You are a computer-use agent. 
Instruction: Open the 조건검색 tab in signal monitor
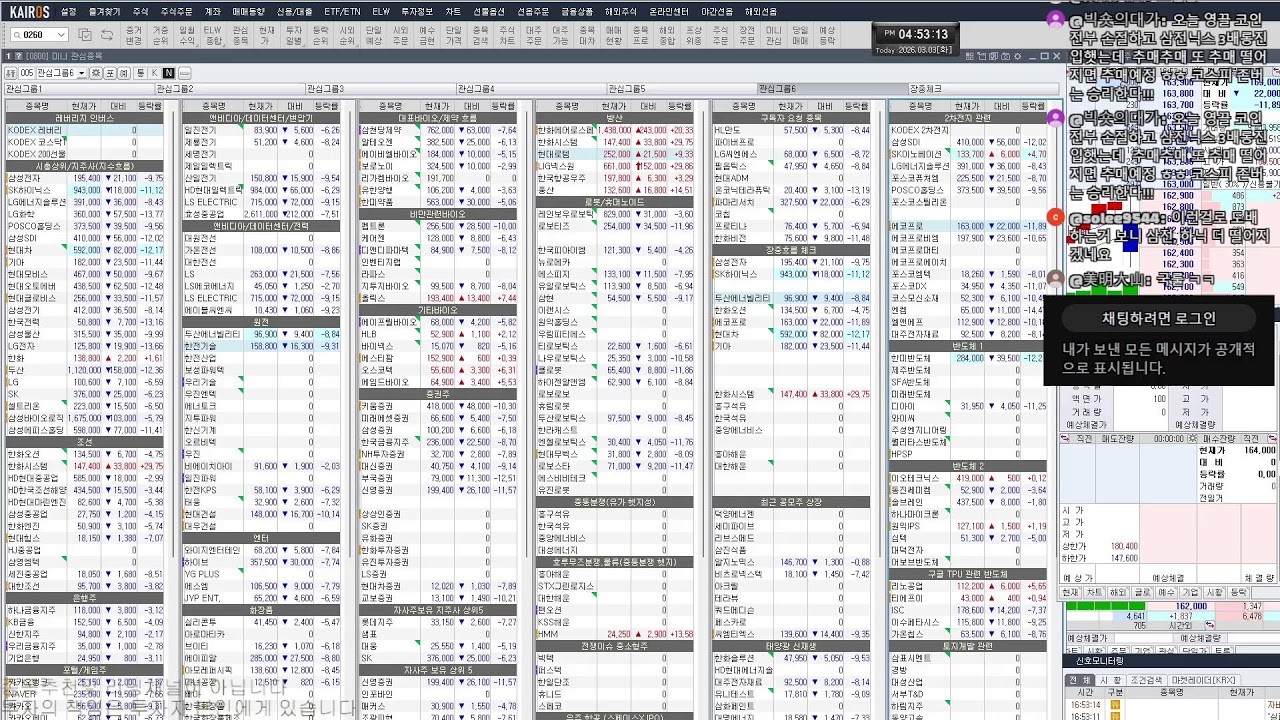[1147, 680]
